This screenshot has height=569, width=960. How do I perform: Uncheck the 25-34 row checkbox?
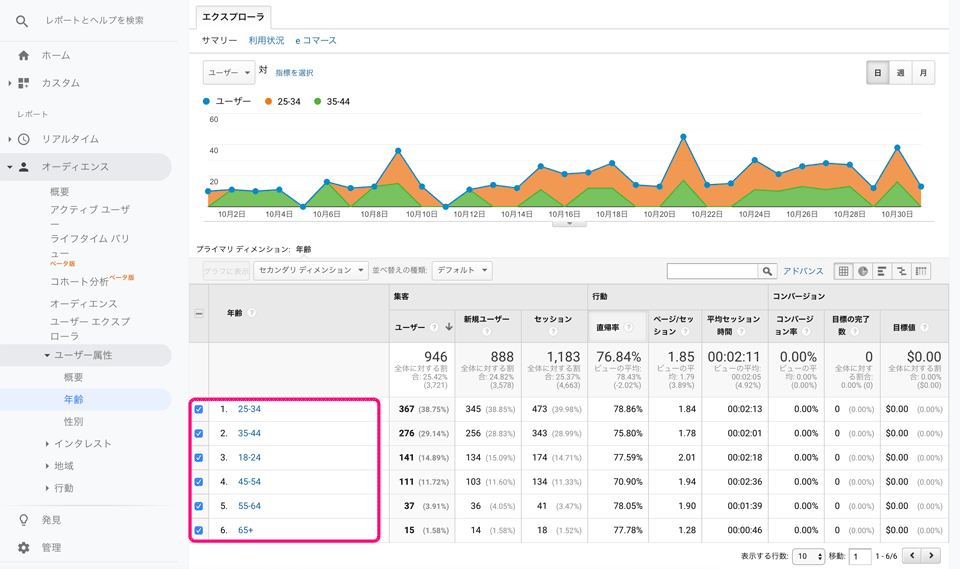point(199,409)
